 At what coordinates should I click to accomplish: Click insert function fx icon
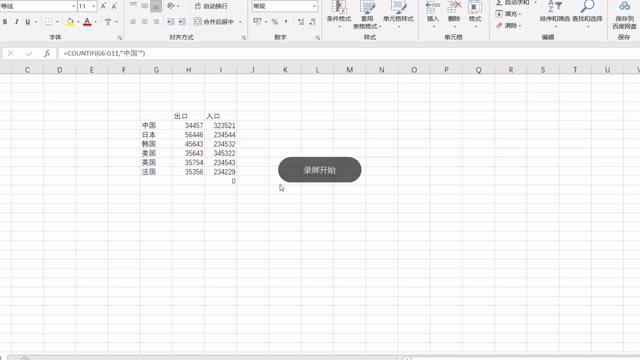coord(47,53)
